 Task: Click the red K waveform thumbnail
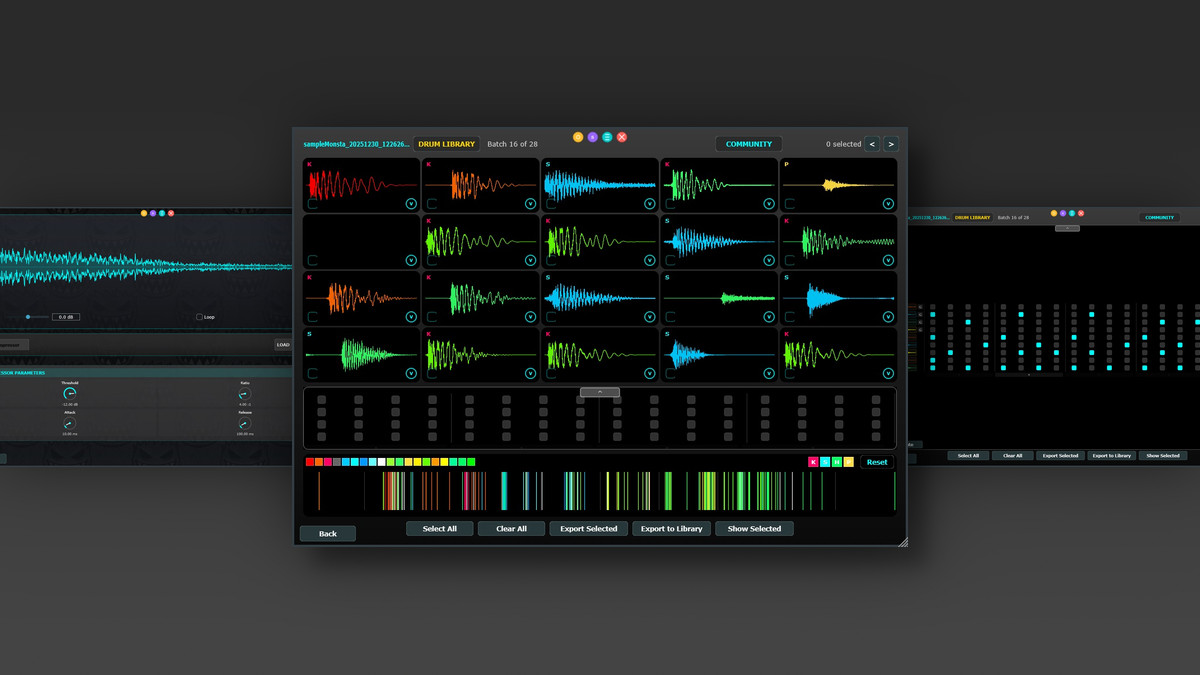pos(362,186)
